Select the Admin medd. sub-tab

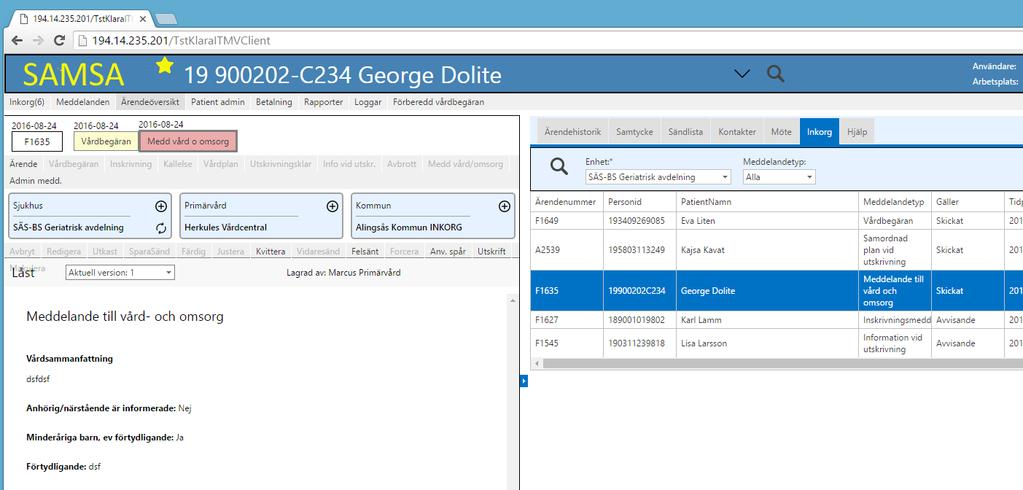35,181
